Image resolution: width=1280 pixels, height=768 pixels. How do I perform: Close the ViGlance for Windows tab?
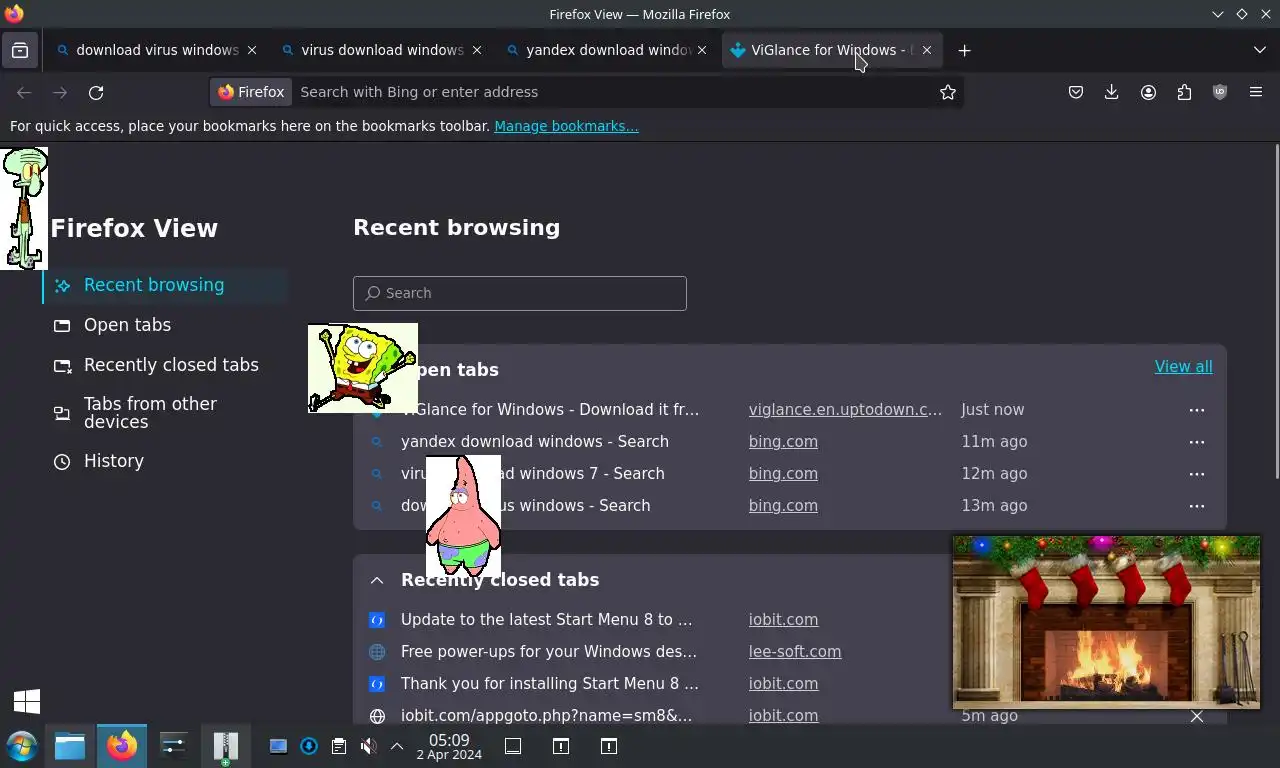click(927, 50)
